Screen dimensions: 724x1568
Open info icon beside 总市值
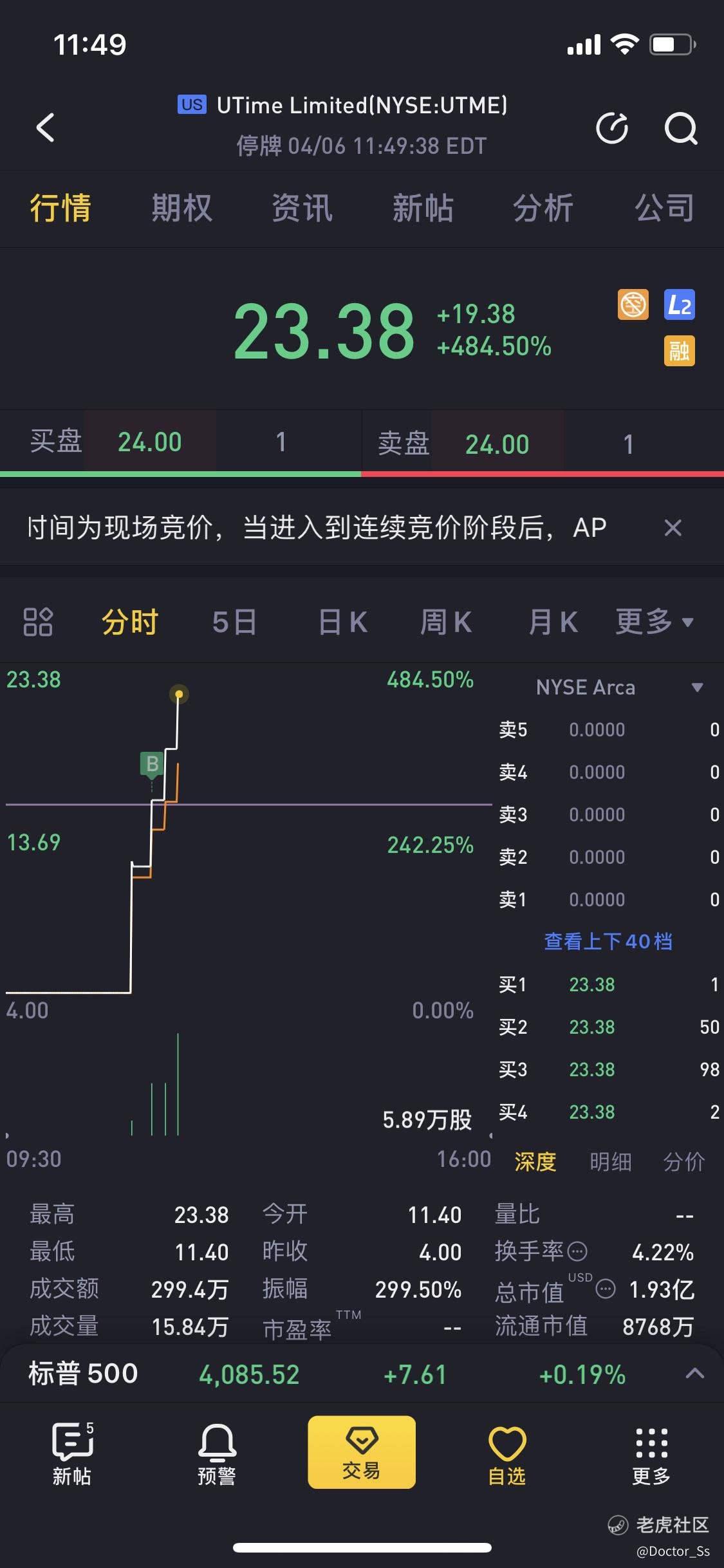606,1289
